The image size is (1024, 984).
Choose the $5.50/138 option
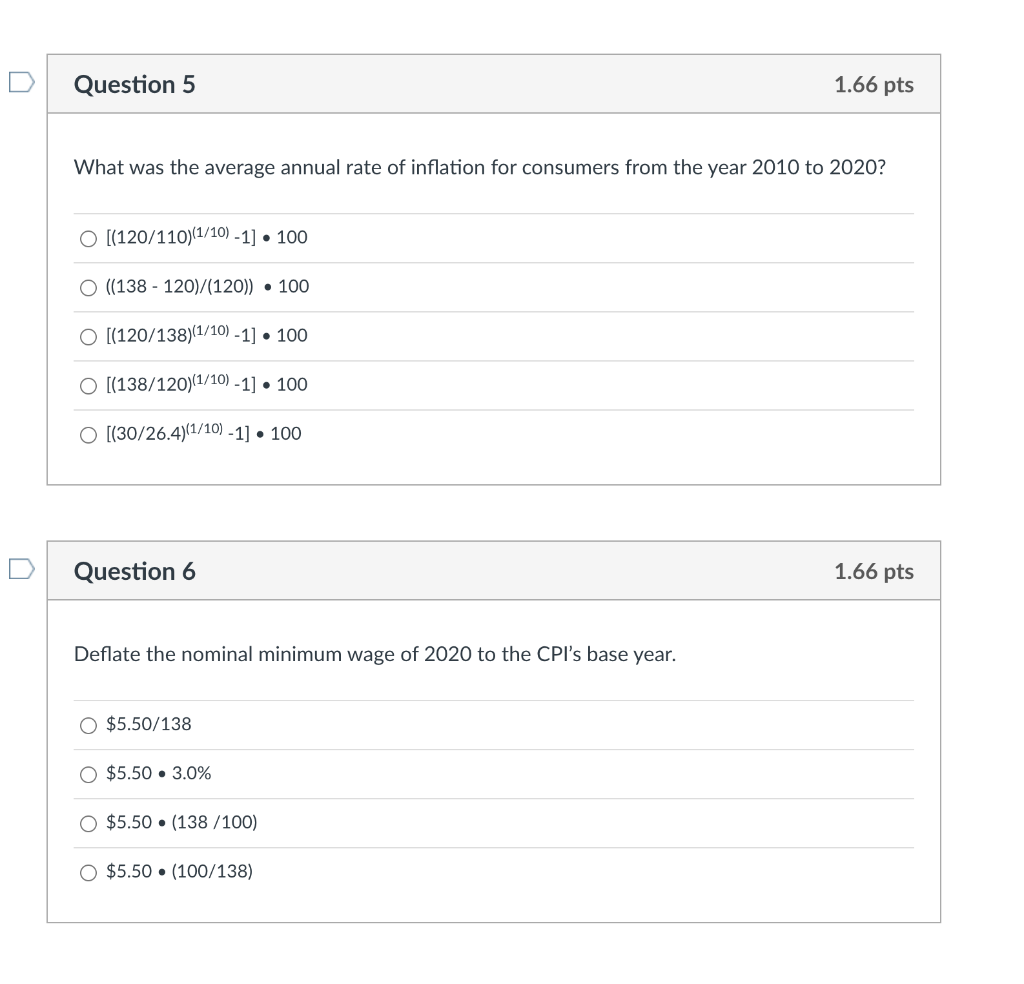pos(88,725)
